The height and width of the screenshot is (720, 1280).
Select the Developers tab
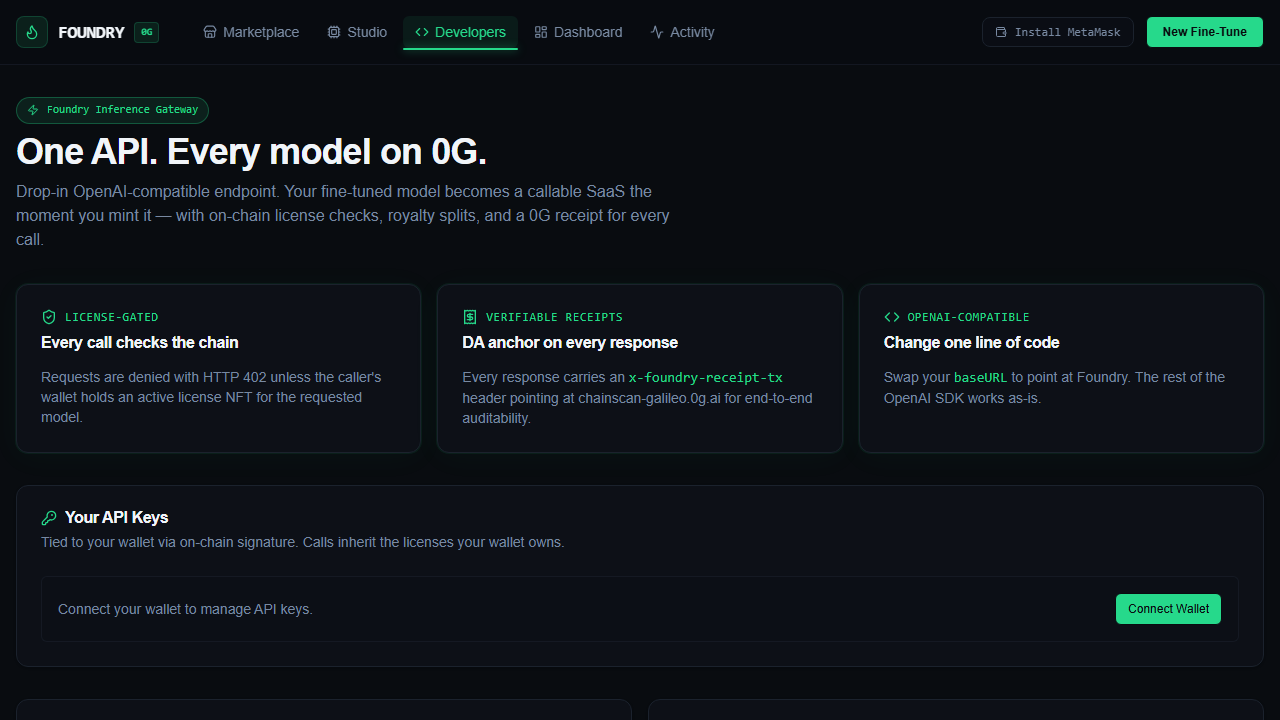pyautogui.click(x=460, y=32)
